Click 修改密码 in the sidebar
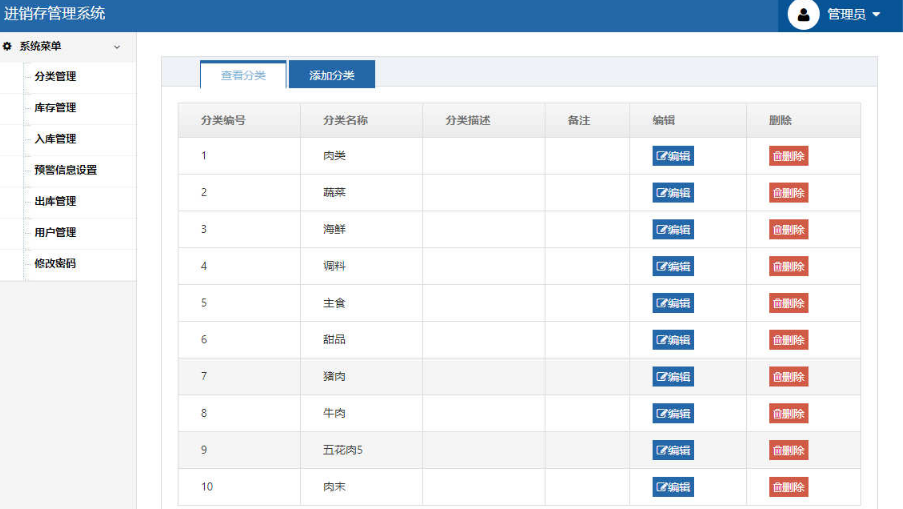 (x=55, y=263)
